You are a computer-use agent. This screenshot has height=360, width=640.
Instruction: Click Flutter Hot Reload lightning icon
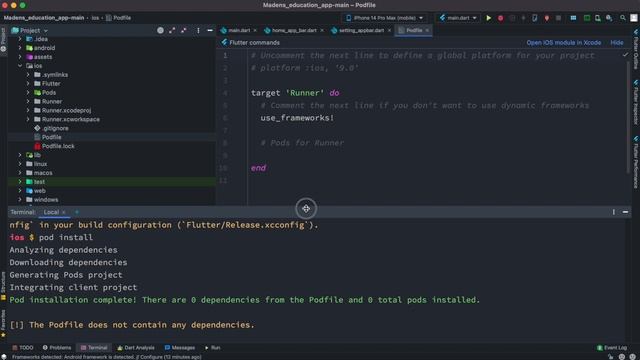523,18
